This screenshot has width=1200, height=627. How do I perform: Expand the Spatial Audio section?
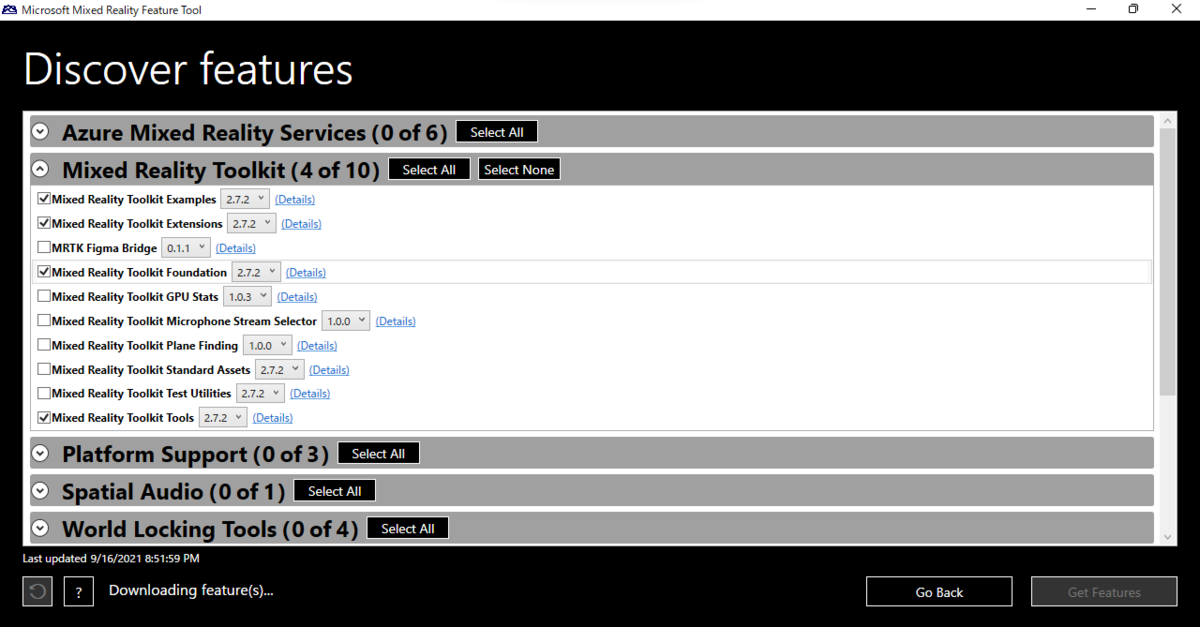(x=40, y=491)
